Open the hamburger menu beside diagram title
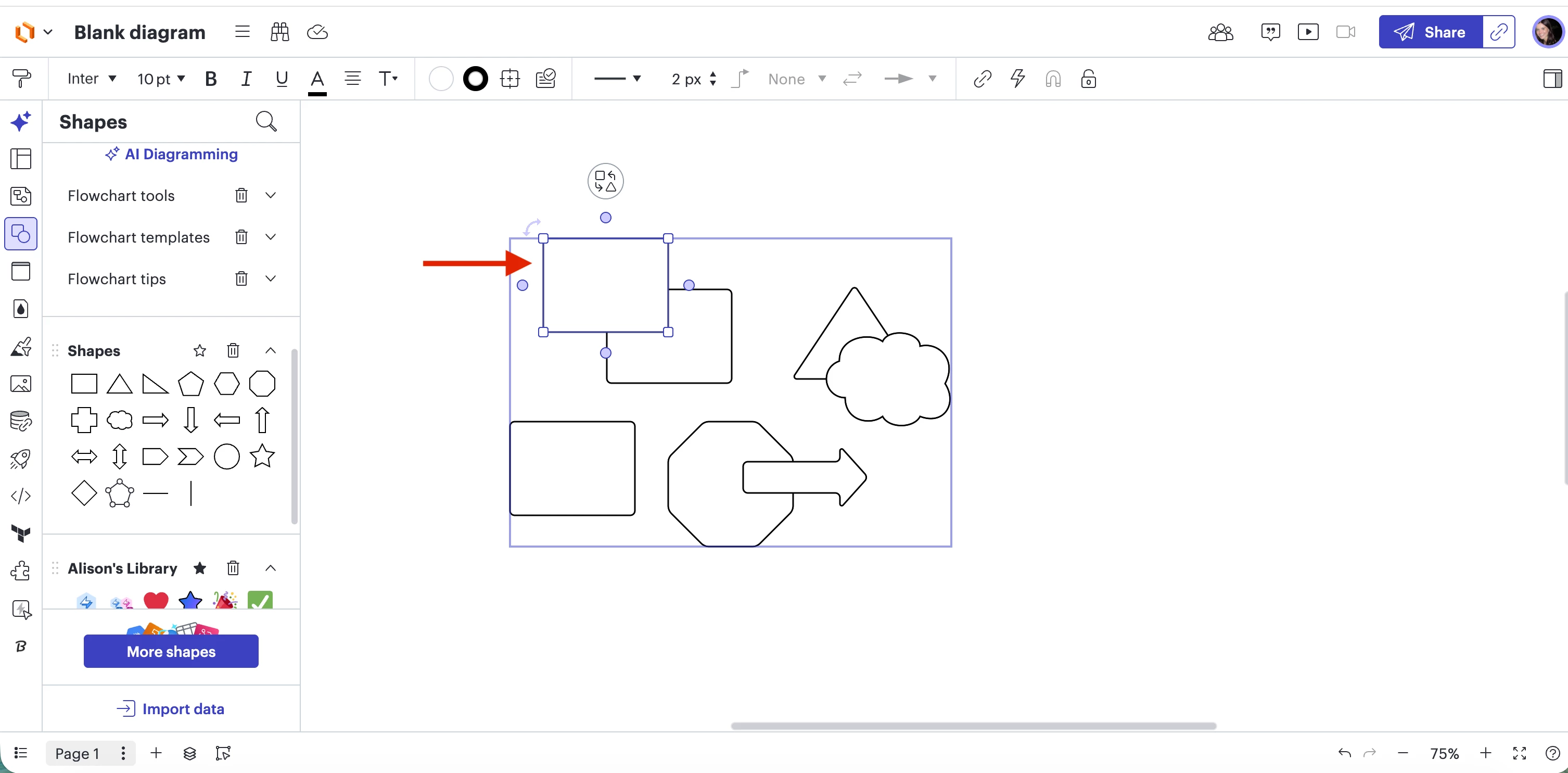Viewport: 1568px width, 773px height. tap(243, 32)
